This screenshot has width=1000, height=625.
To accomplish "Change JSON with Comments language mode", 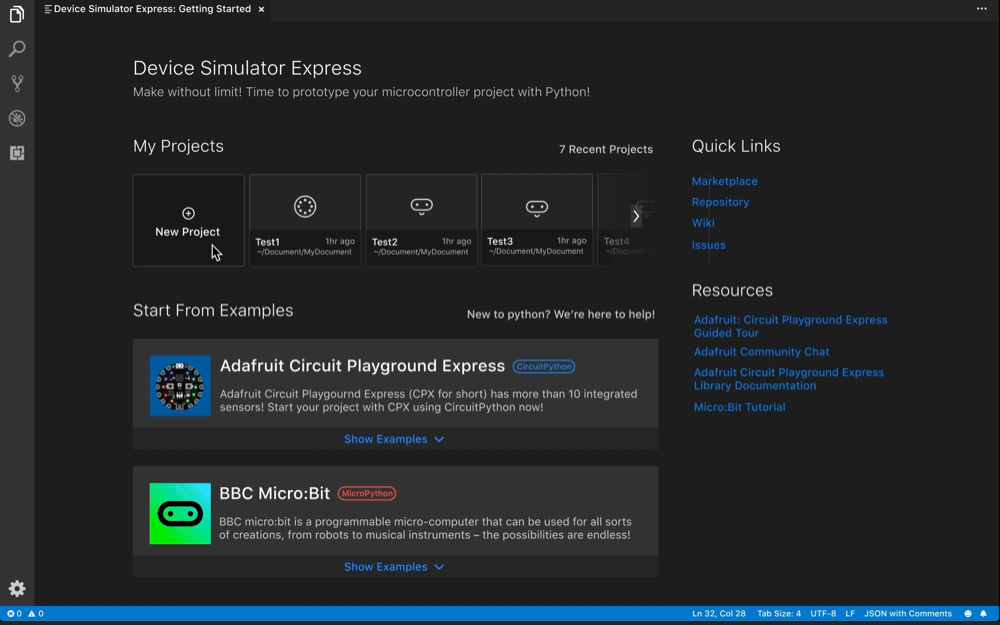I will tap(908, 614).
